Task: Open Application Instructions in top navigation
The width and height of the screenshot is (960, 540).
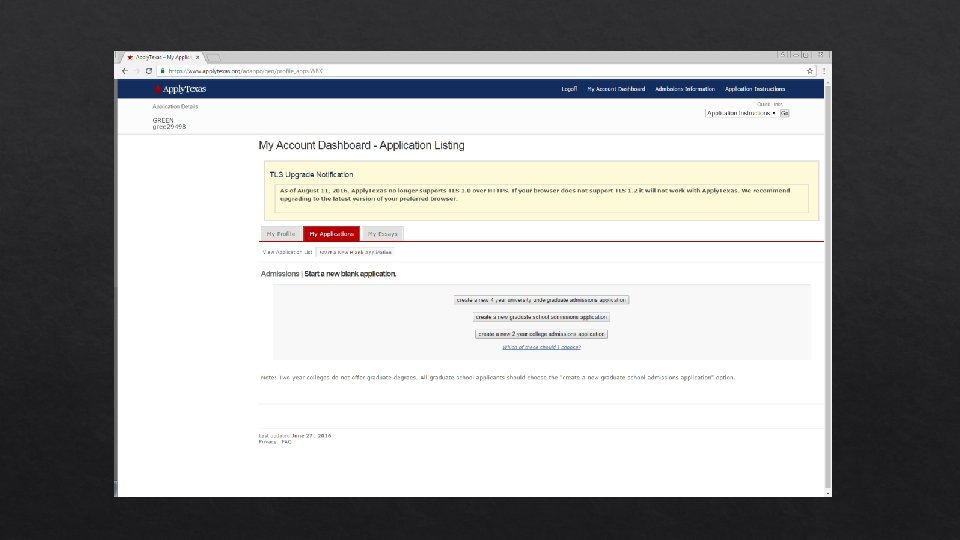Action: pos(754,89)
